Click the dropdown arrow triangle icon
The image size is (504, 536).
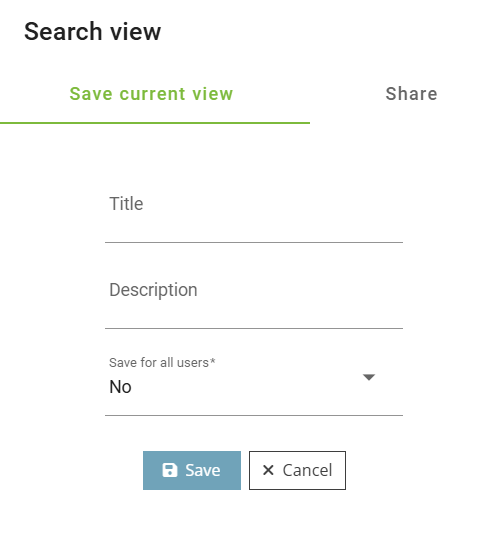369,377
